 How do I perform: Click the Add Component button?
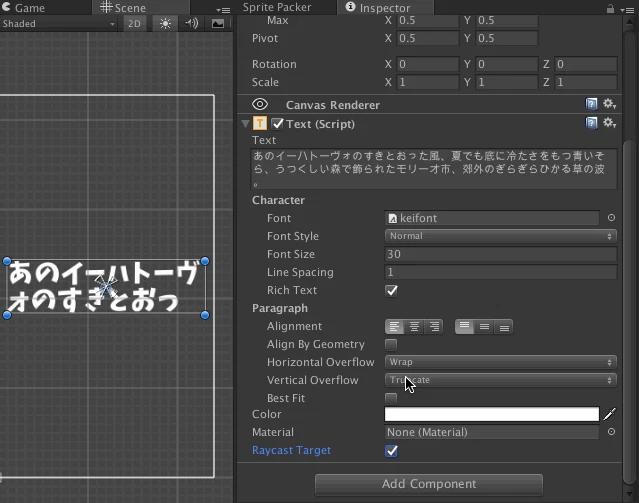click(429, 484)
